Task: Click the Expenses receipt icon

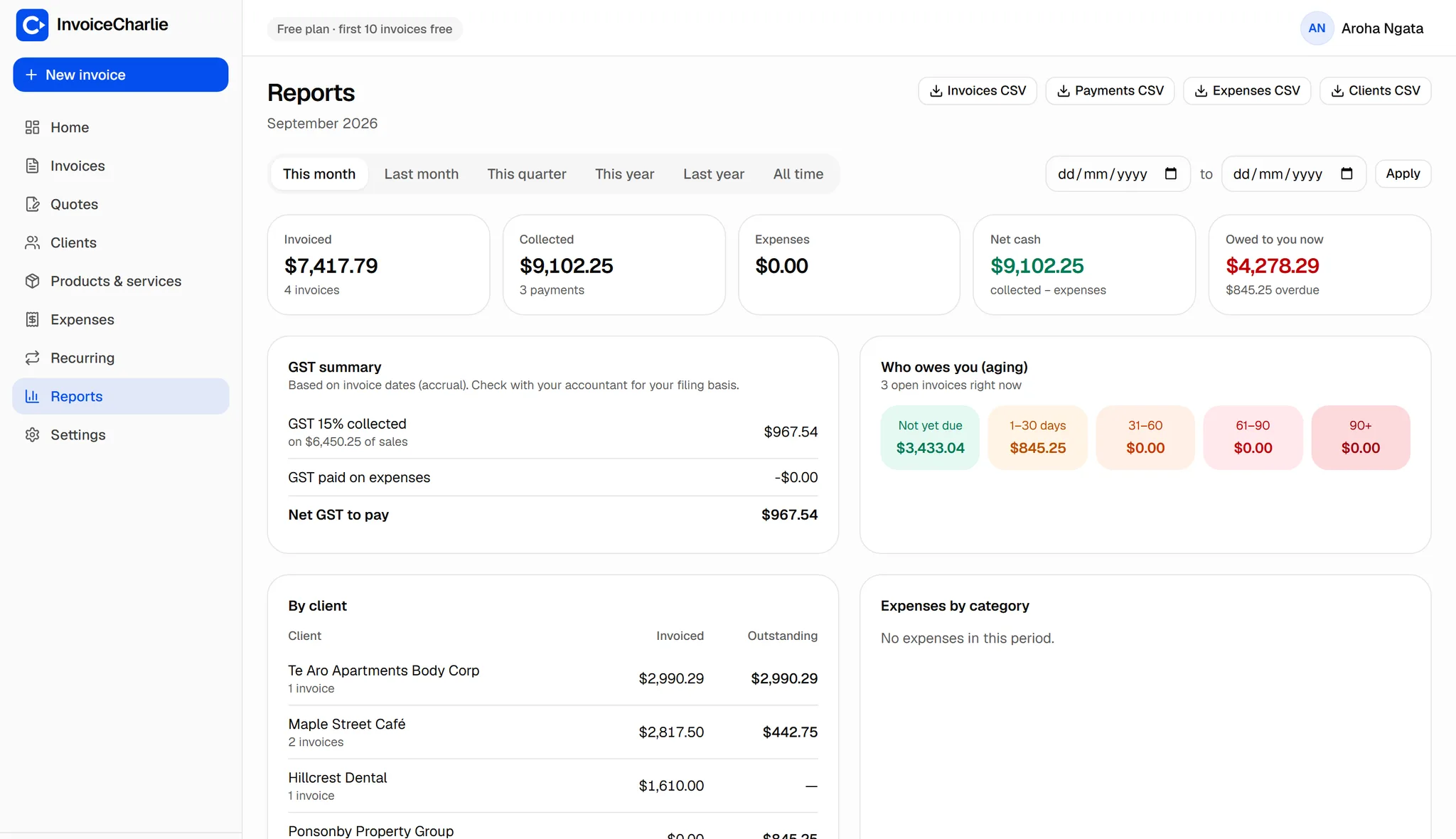Action: pos(32,319)
